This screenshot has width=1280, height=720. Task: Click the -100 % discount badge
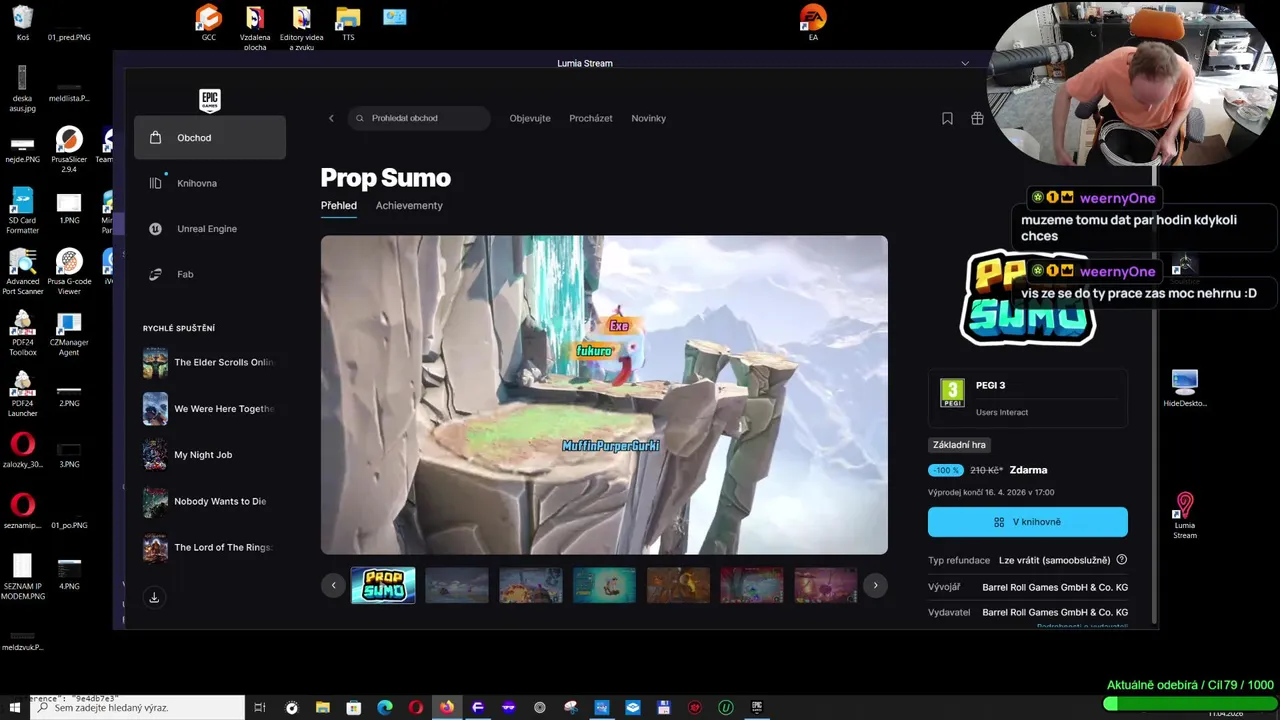[946, 470]
